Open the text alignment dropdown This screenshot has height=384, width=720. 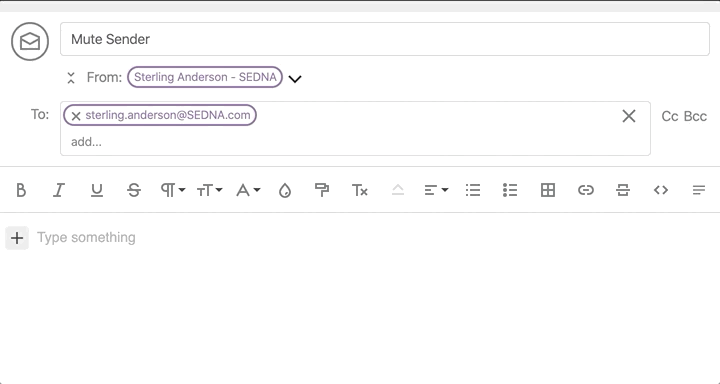tap(436, 190)
